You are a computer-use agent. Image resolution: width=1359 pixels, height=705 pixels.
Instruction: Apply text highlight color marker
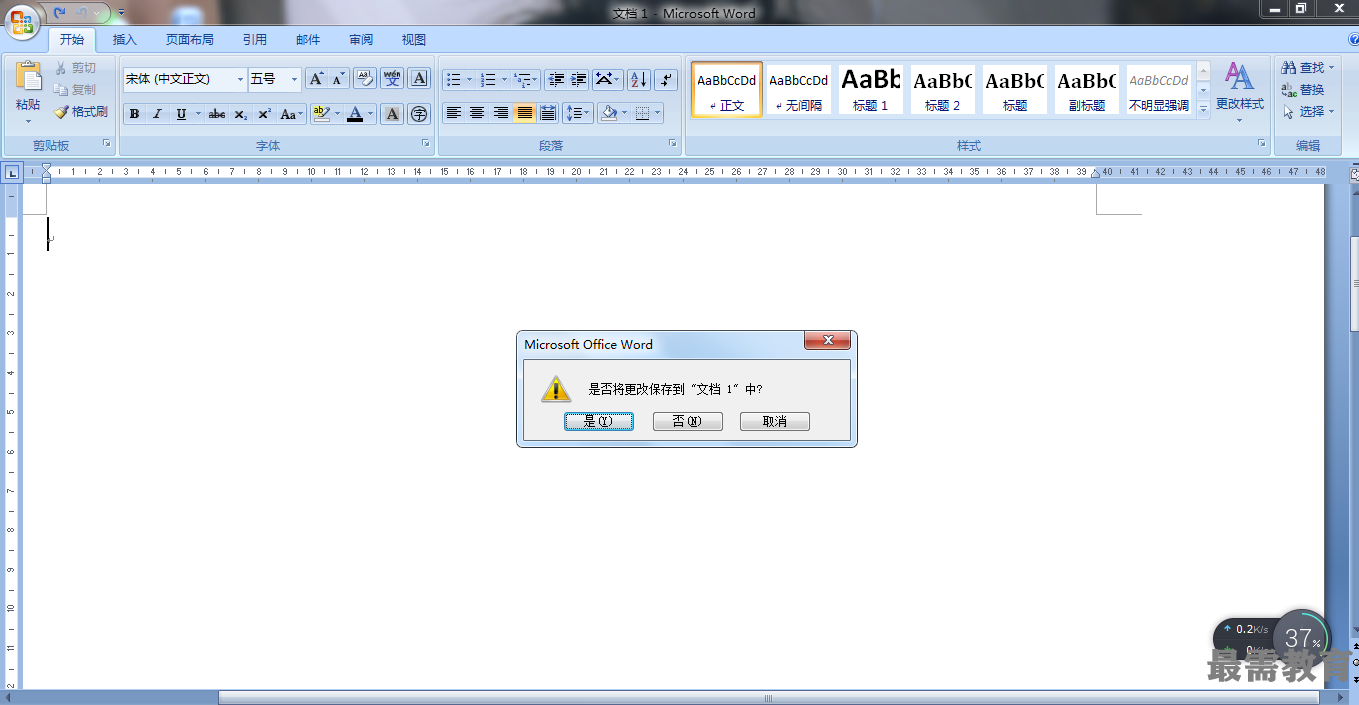(320, 114)
